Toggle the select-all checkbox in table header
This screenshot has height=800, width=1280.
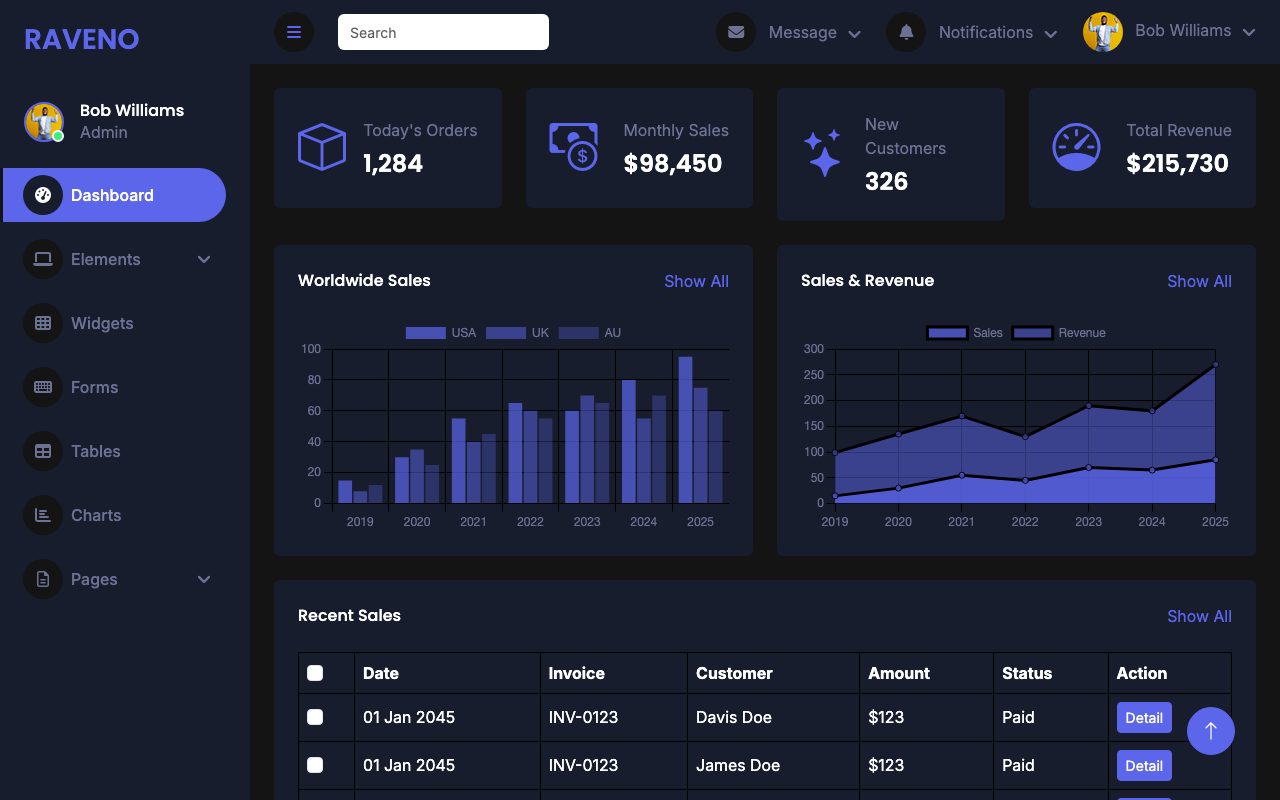click(315, 673)
